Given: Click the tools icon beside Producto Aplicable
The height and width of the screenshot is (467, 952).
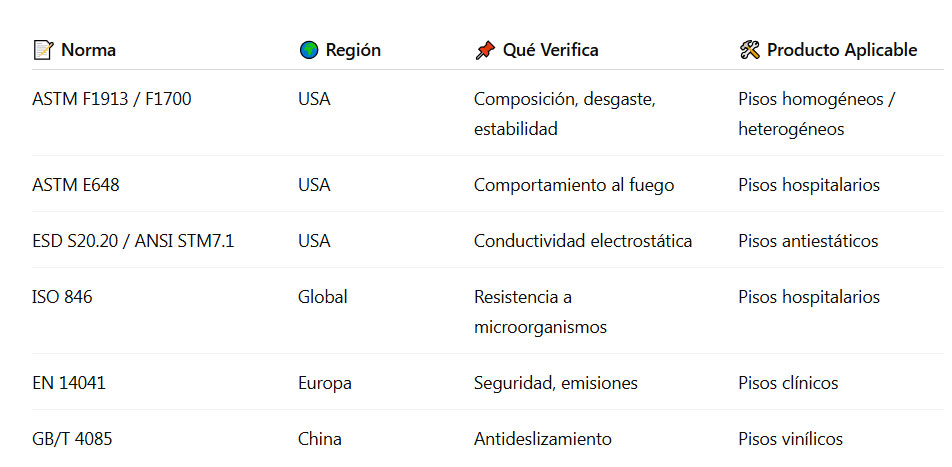Looking at the screenshot, I should [750, 50].
